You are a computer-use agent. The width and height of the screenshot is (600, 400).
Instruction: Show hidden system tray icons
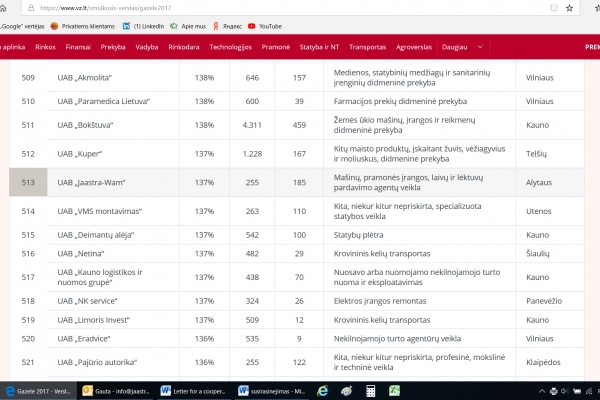541,391
